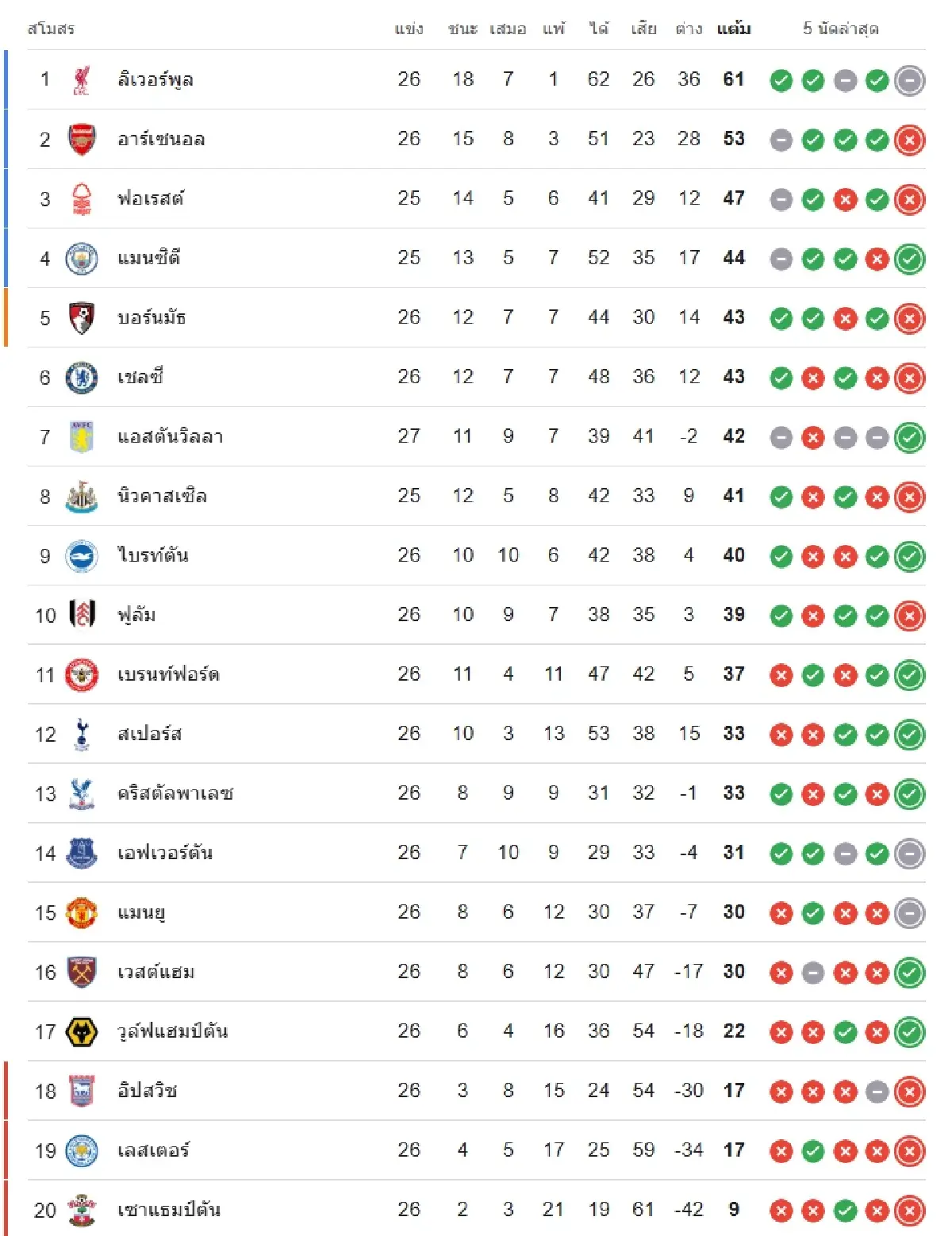Click the 5 นัดล่าสุด column header
952x1236 pixels.
click(x=840, y=29)
